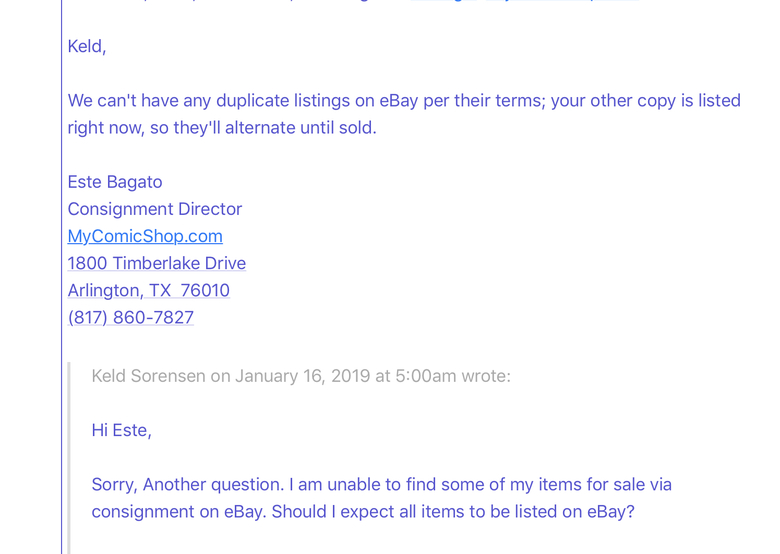Open the 1800 Timberlake Drive address link

pos(157,263)
